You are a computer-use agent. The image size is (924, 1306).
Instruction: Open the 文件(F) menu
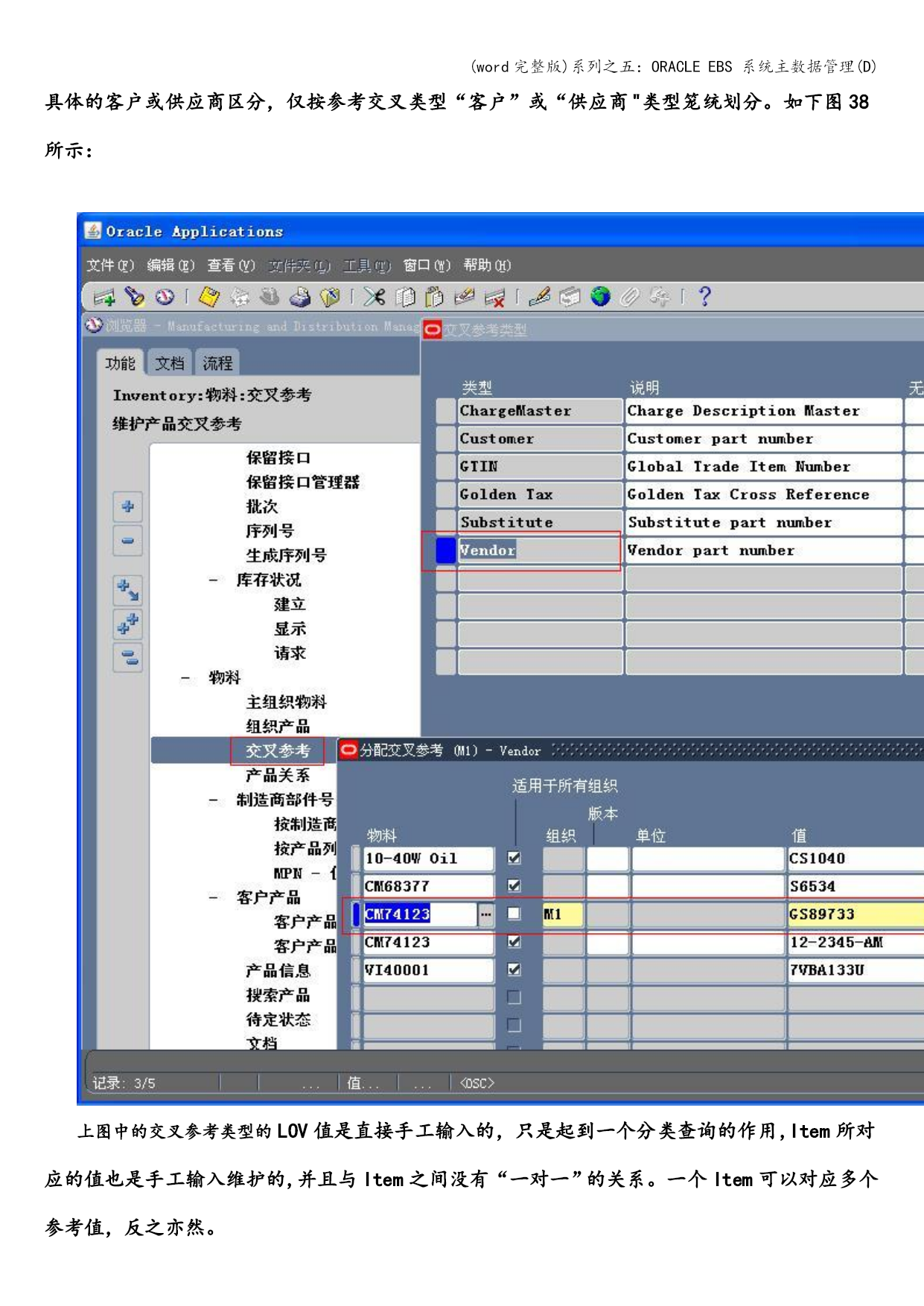(110, 265)
